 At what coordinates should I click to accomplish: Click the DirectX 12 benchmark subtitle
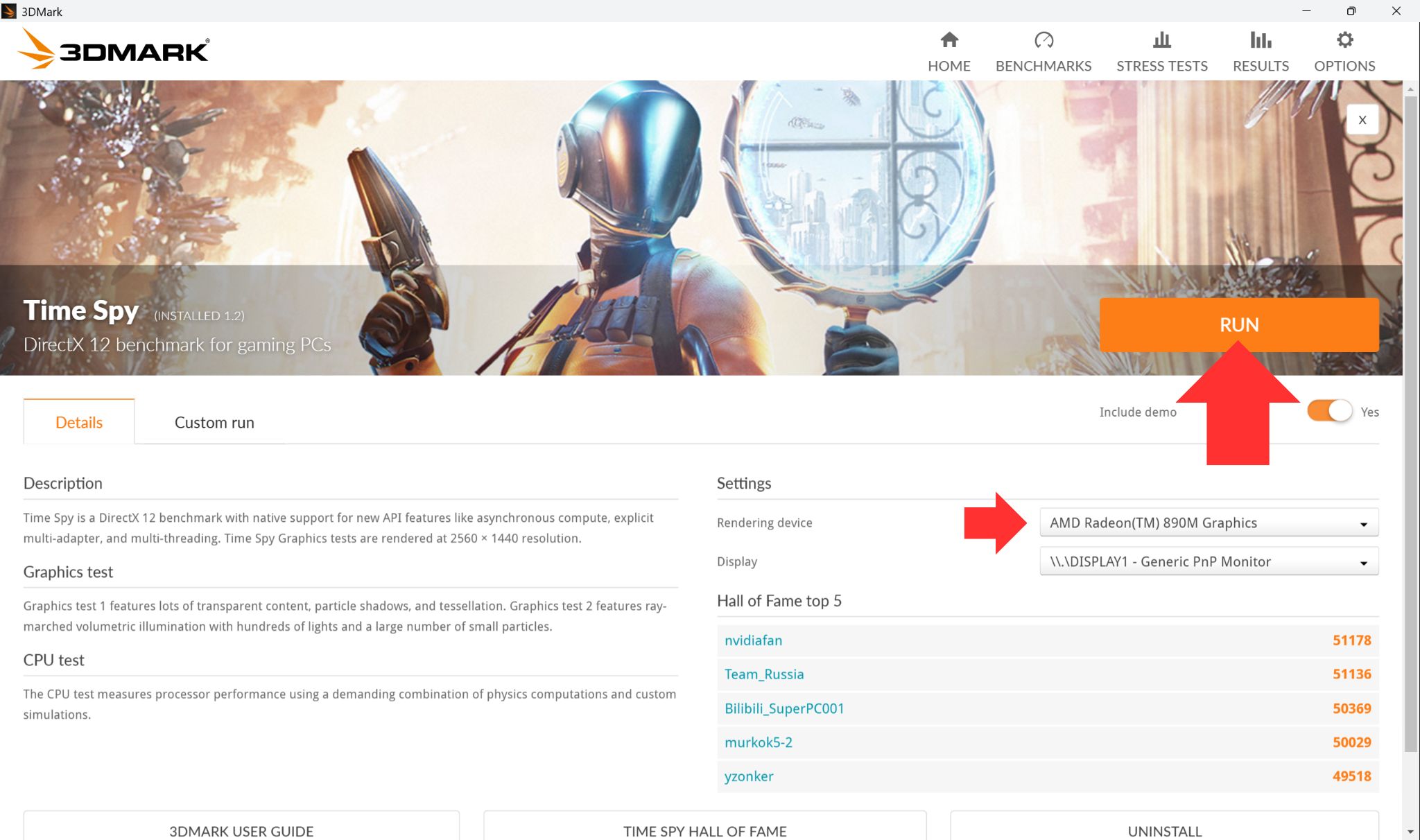(177, 344)
